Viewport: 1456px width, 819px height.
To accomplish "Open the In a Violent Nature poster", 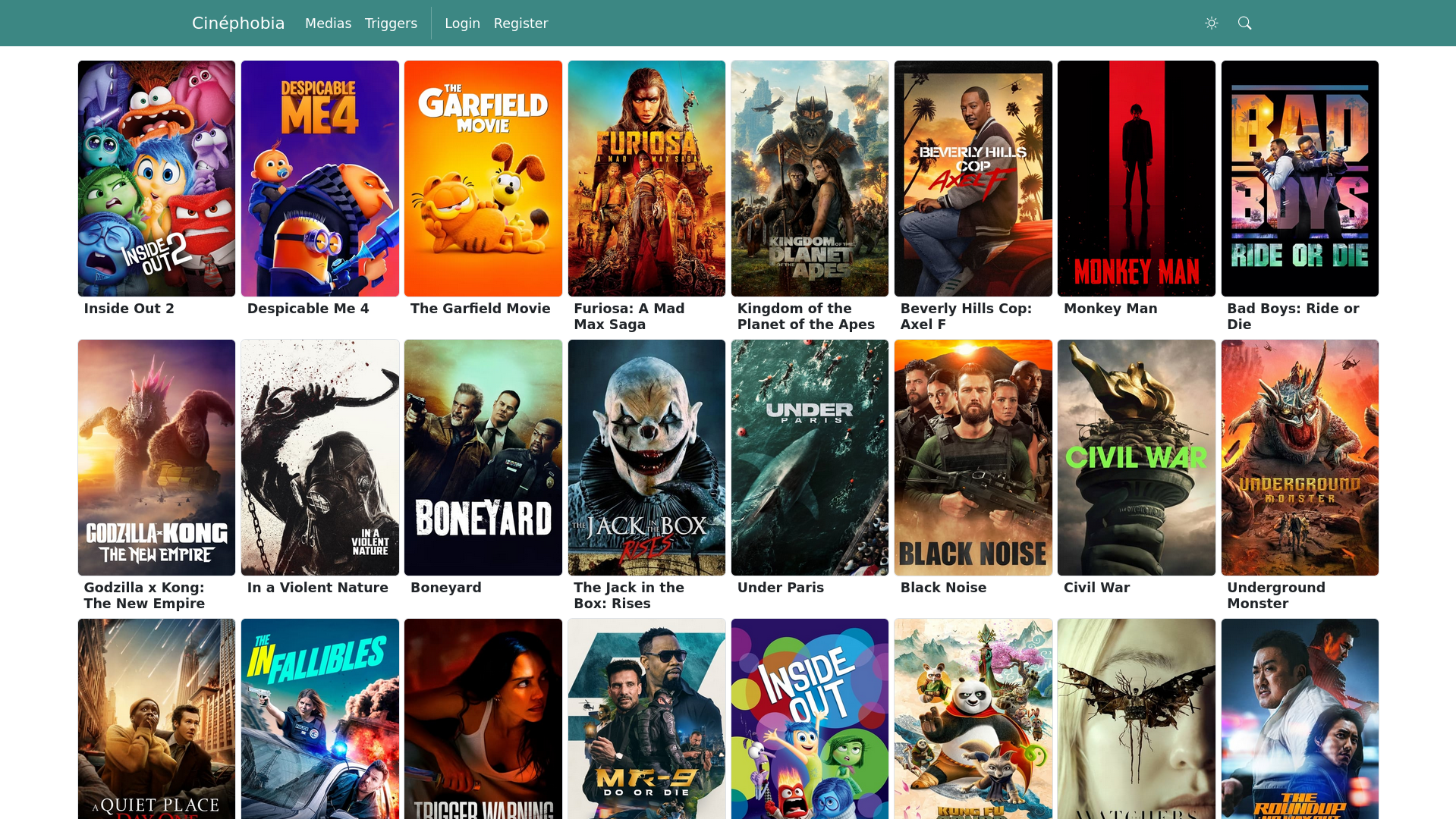I will pos(320,458).
